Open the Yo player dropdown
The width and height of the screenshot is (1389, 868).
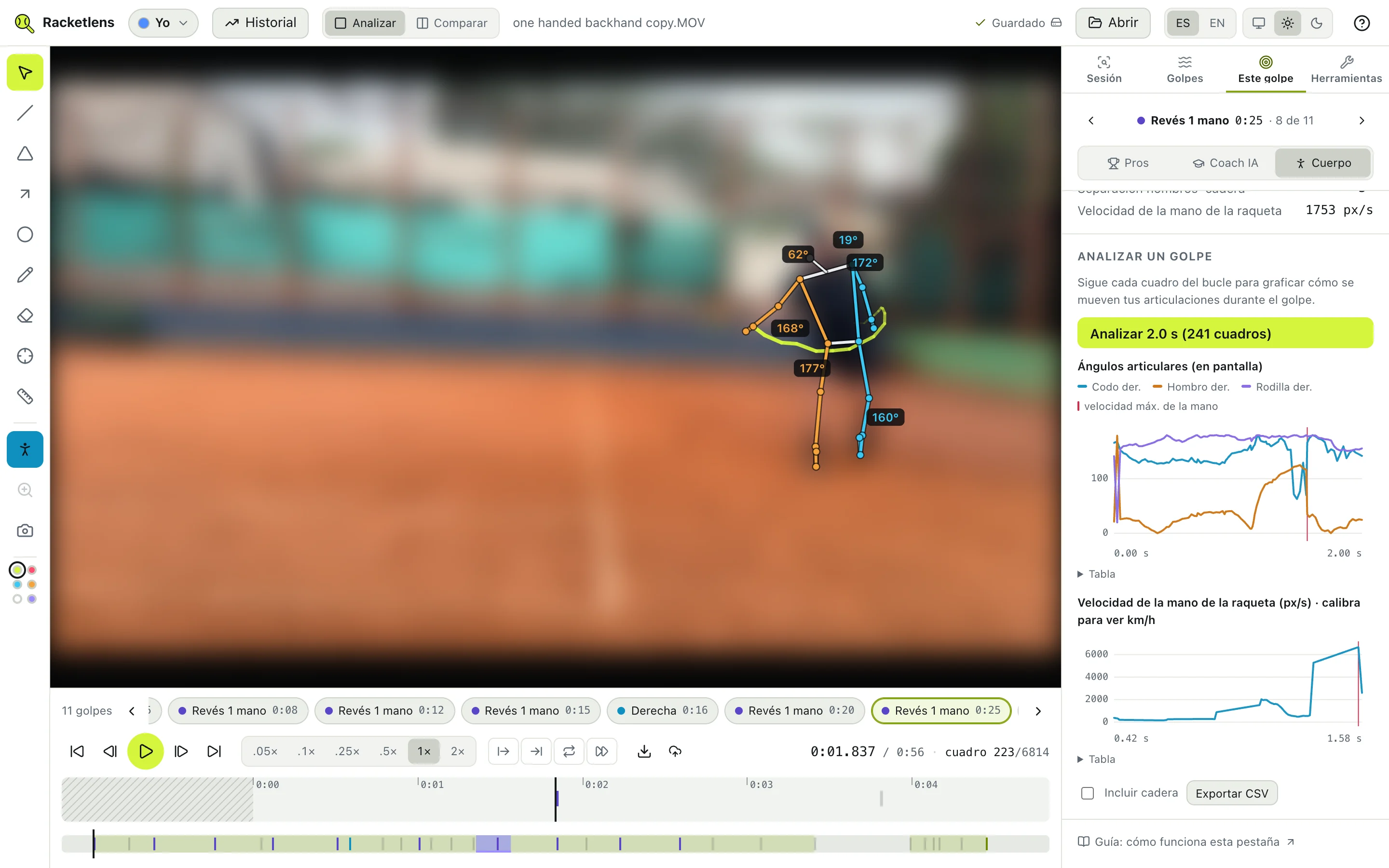[x=163, y=23]
